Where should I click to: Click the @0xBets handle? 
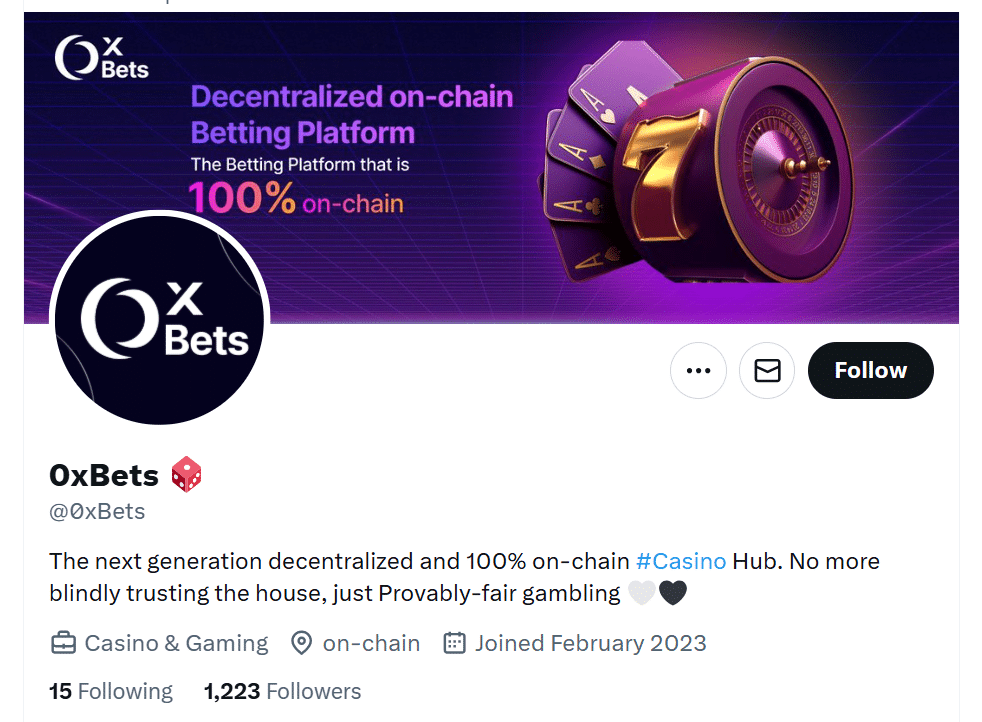tap(97, 511)
